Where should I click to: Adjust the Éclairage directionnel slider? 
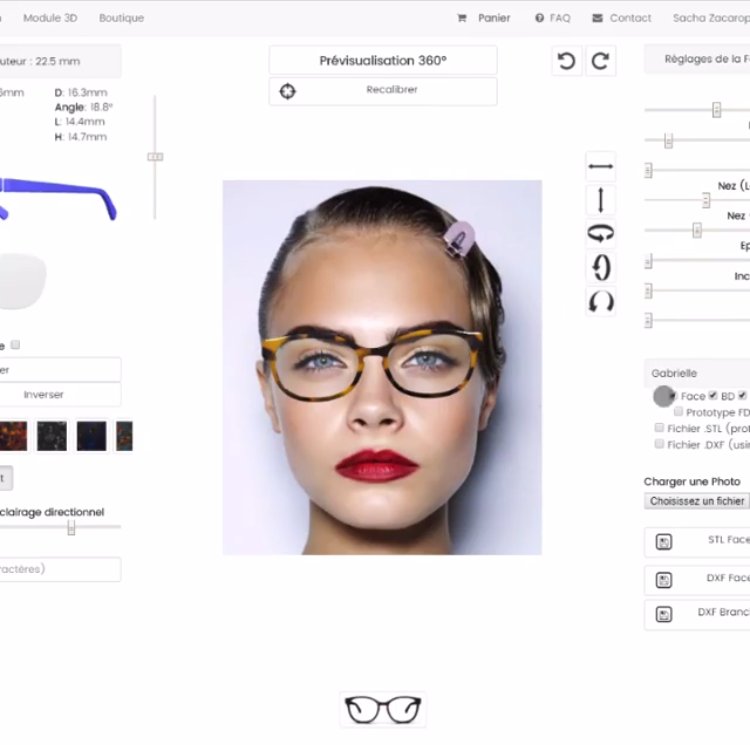pyautogui.click(x=71, y=528)
